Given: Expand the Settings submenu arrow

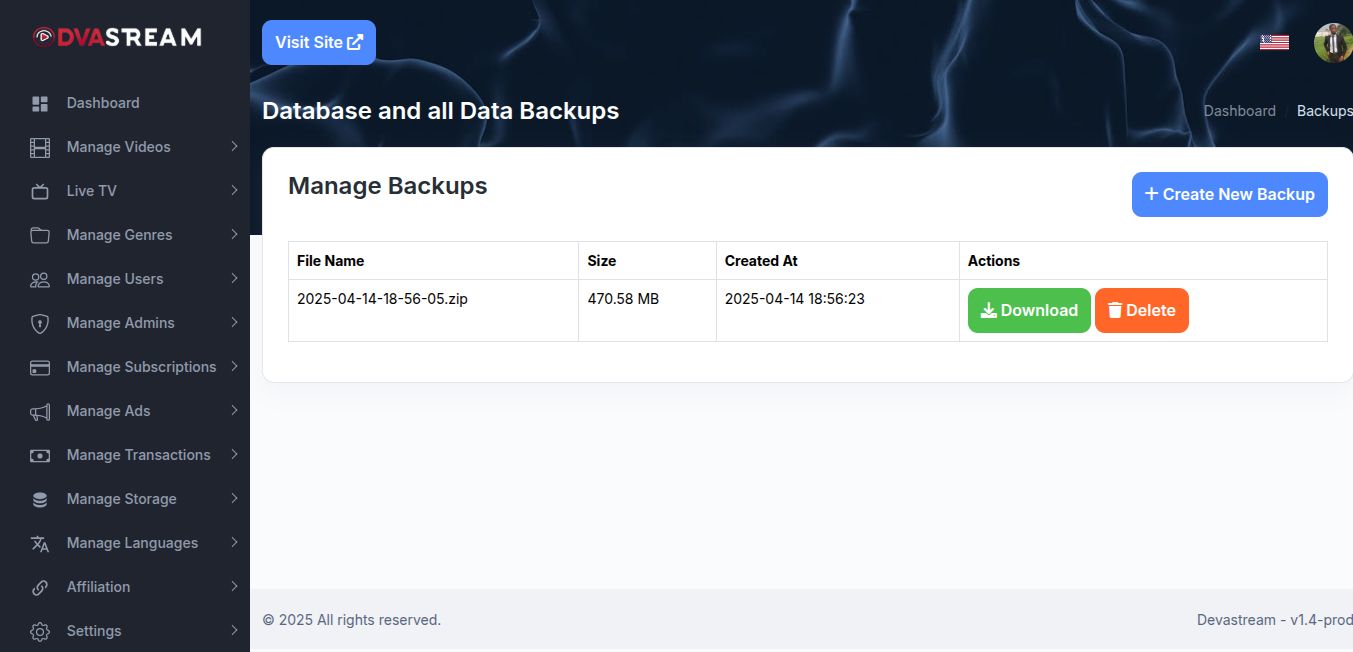Looking at the screenshot, I should 234,630.
